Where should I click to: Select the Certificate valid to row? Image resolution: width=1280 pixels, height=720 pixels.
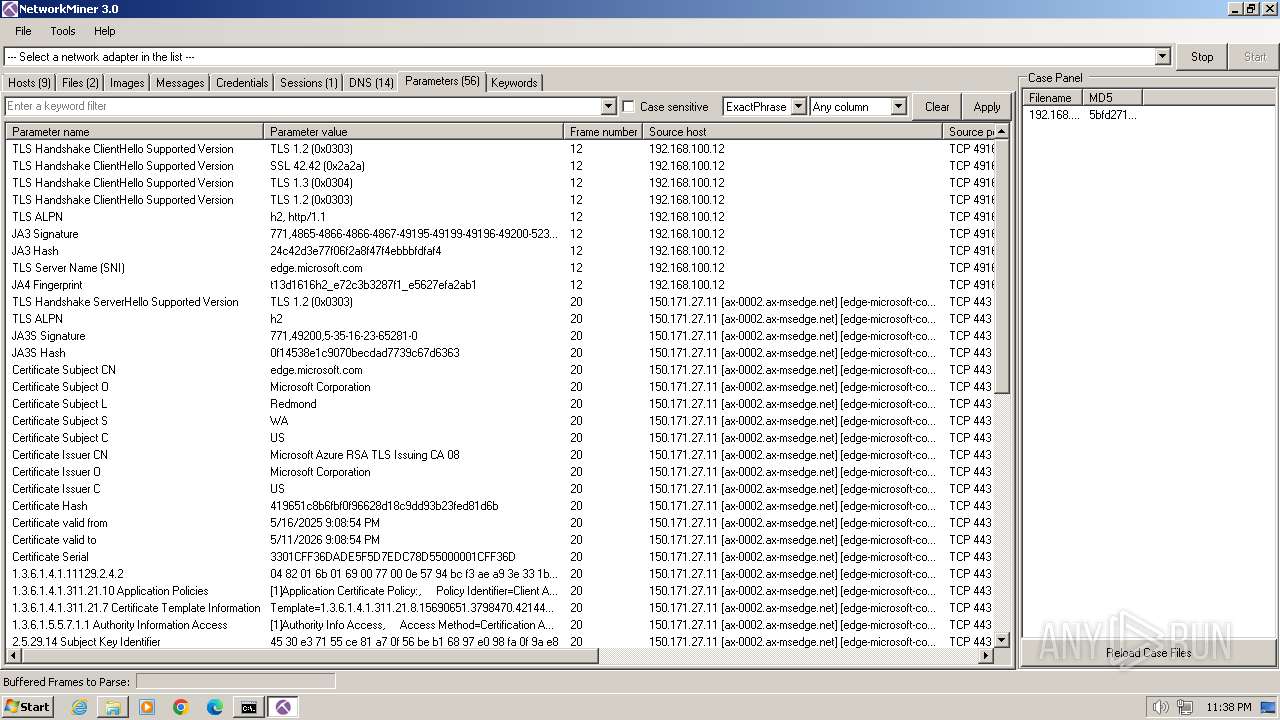tap(500, 540)
